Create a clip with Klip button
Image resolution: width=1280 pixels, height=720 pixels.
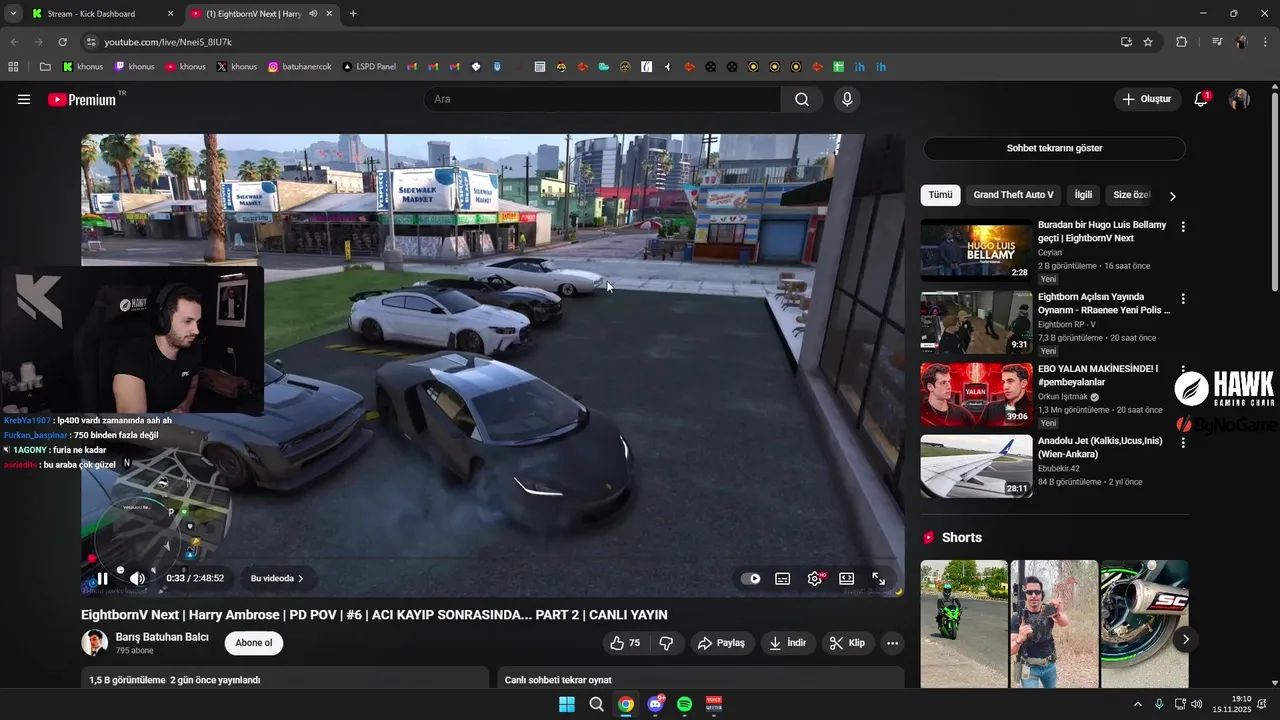848,643
